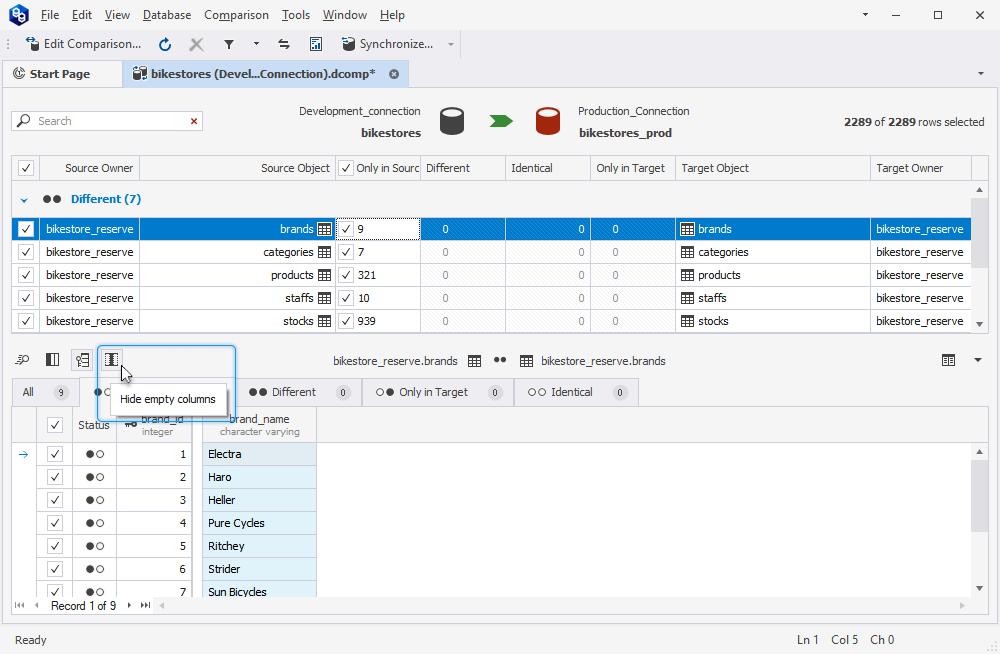Open the Comparison menu

pyautogui.click(x=237, y=15)
